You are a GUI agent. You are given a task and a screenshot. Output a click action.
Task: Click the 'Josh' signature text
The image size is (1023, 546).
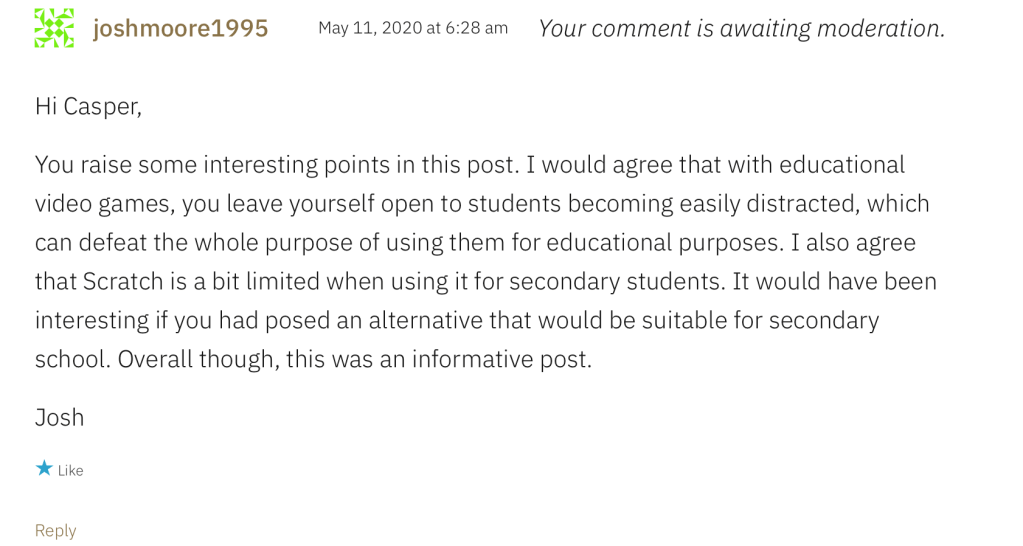(x=59, y=417)
